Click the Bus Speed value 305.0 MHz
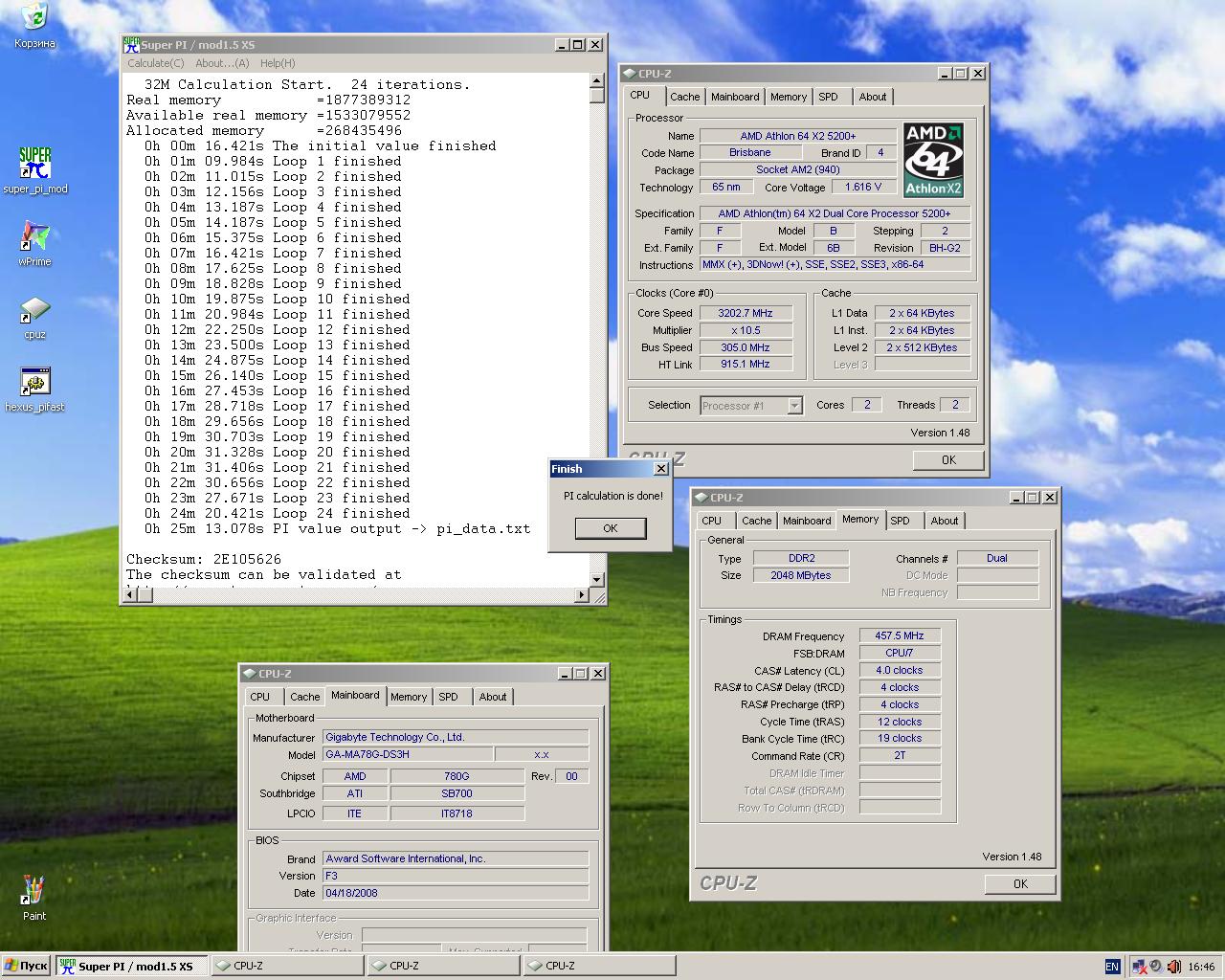Viewport: 1225px width, 980px height. click(746, 347)
